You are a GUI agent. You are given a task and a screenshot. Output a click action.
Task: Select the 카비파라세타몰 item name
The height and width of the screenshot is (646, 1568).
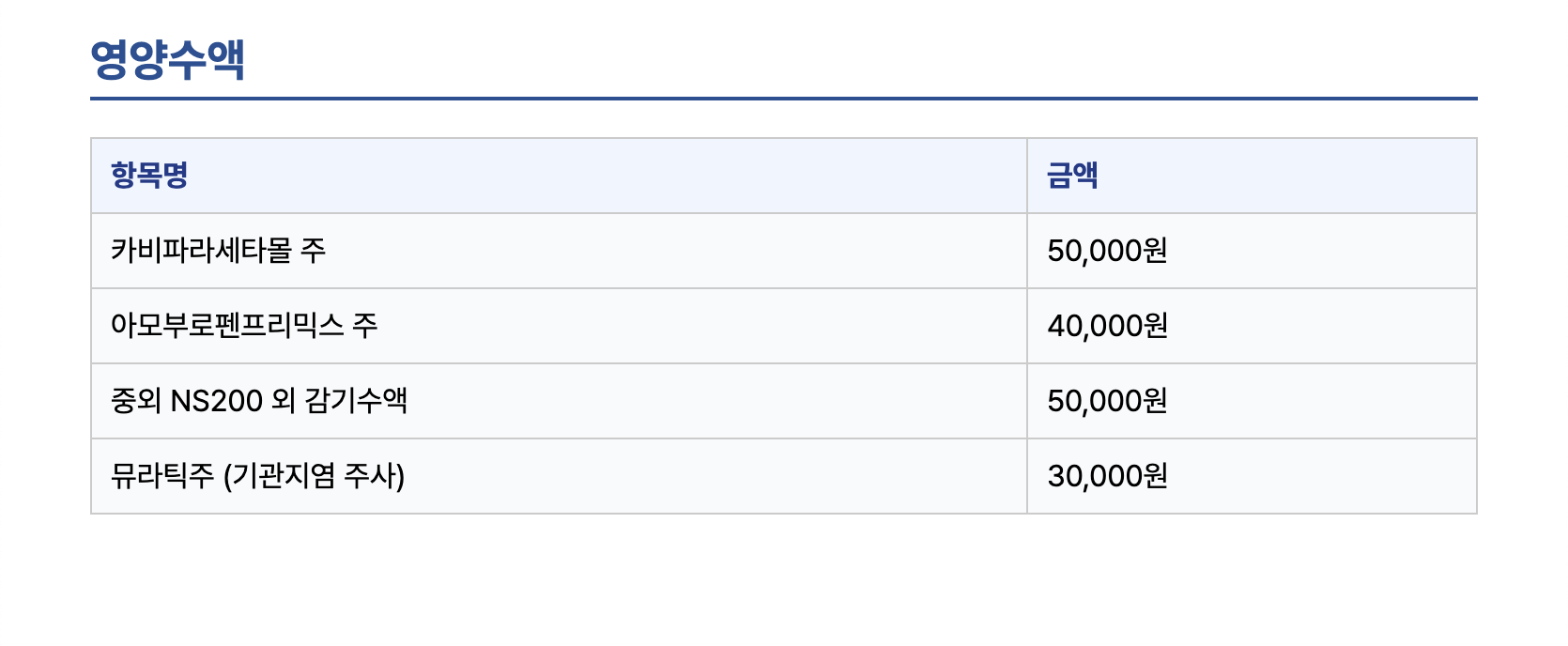201,250
